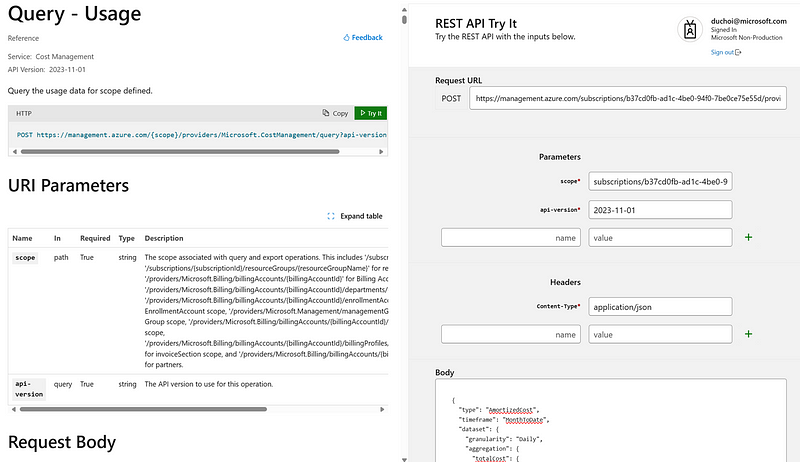Image resolution: width=800 pixels, height=462 pixels.
Task: Click the empty parameter value field
Action: pyautogui.click(x=660, y=238)
